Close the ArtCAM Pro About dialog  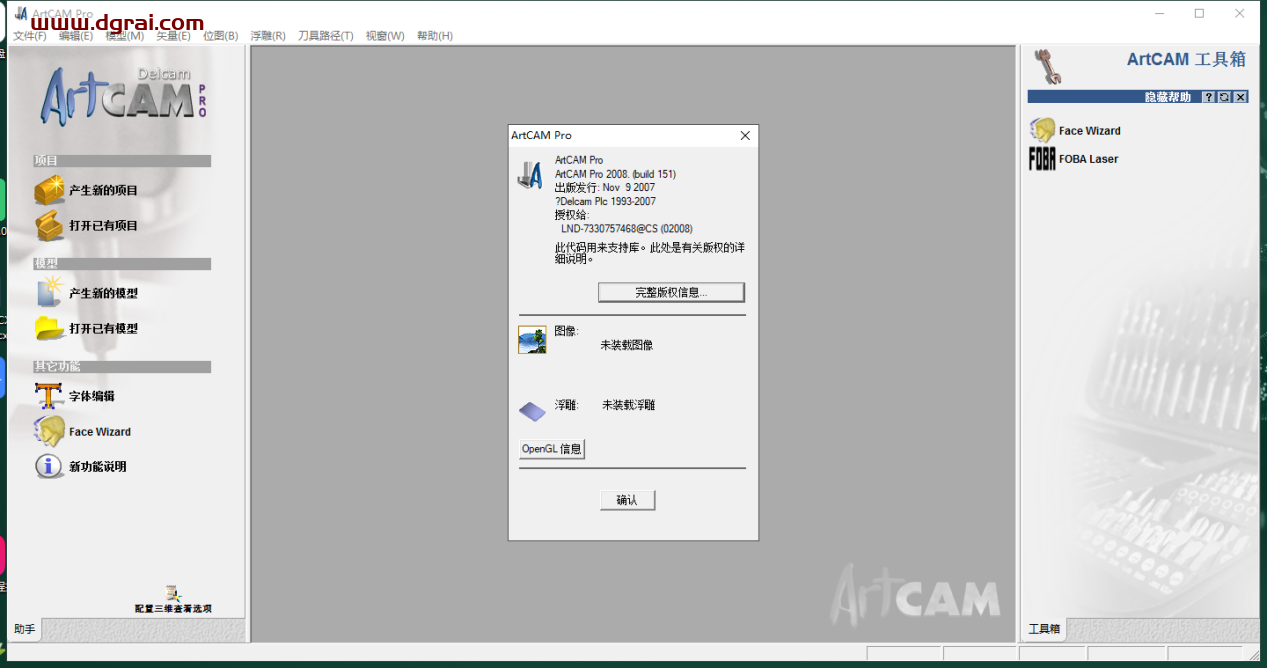tap(745, 135)
